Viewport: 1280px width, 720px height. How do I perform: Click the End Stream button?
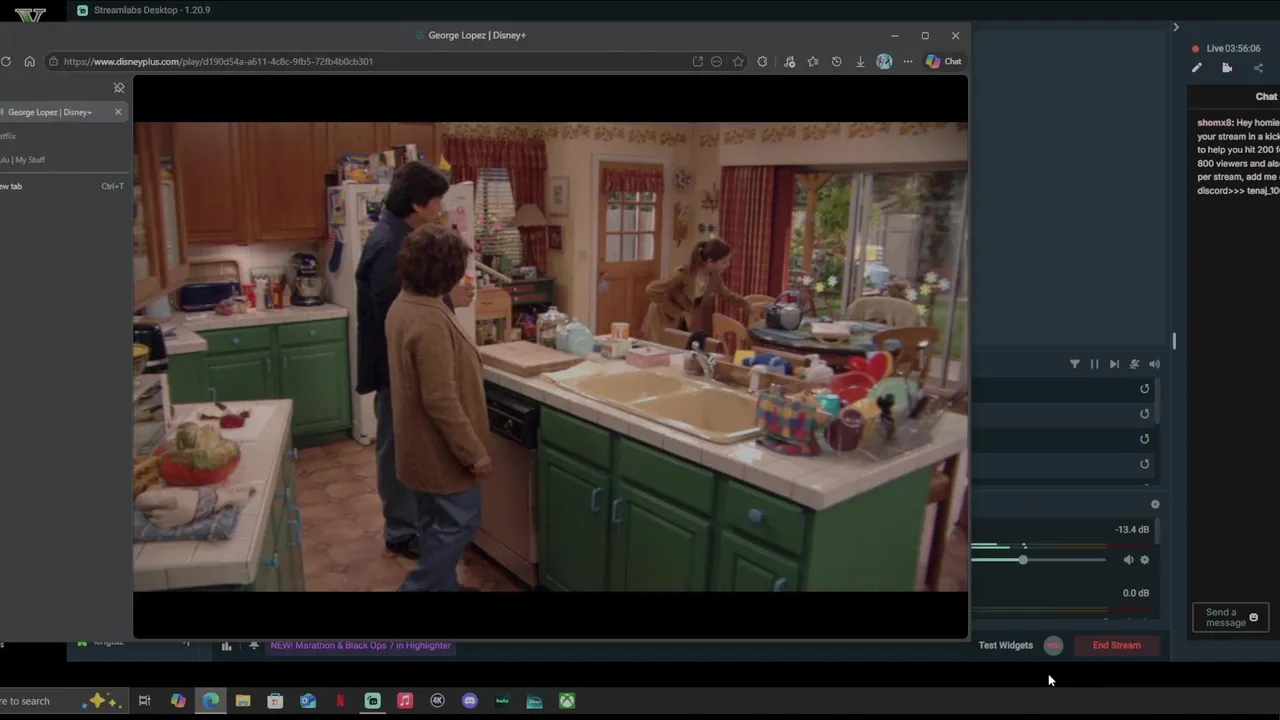pyautogui.click(x=1116, y=646)
